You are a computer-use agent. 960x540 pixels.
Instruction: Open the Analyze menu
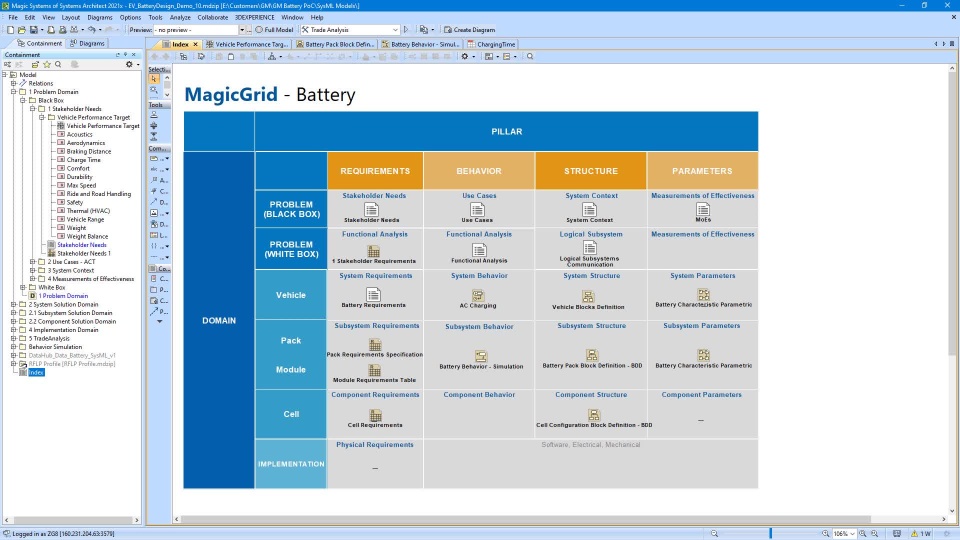pyautogui.click(x=180, y=18)
